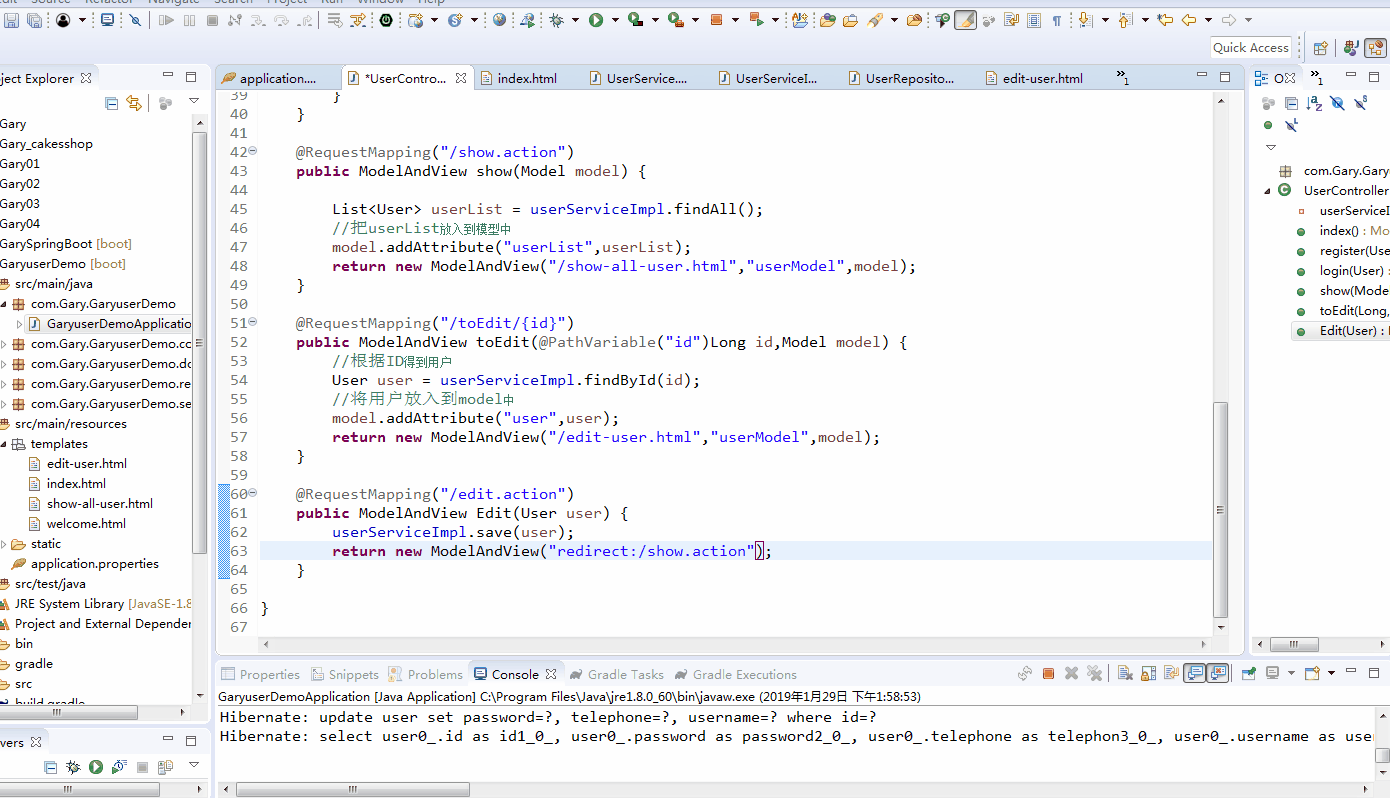
Task: Select login(User) method in Outline
Action: click(x=1342, y=271)
